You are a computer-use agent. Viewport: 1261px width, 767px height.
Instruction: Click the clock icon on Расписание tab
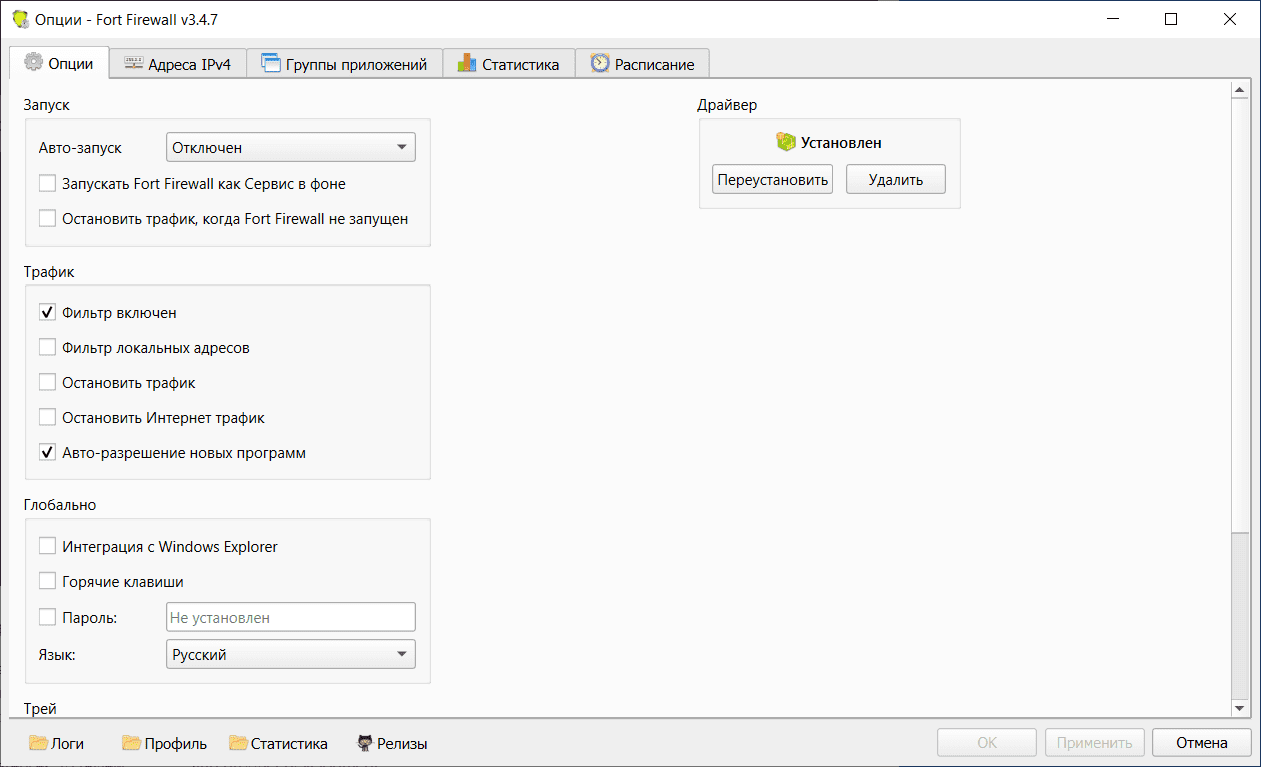click(x=600, y=63)
